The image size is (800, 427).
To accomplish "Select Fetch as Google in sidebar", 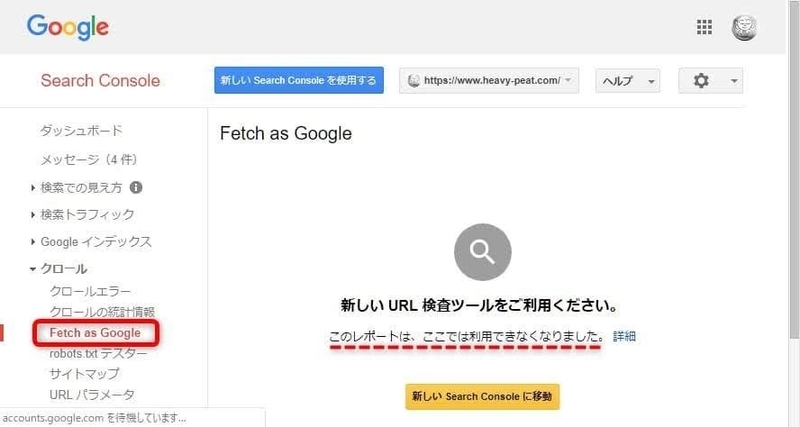I will (95, 333).
